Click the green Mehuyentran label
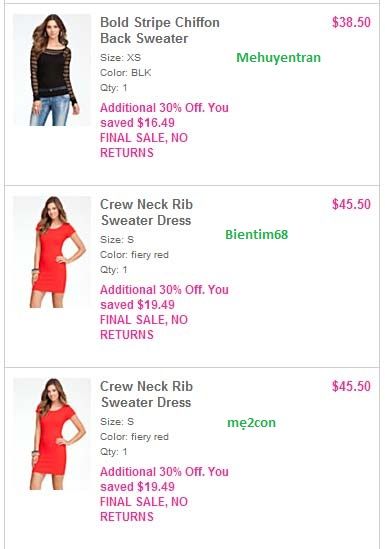Viewport: 385px width, 549px height. click(x=279, y=57)
